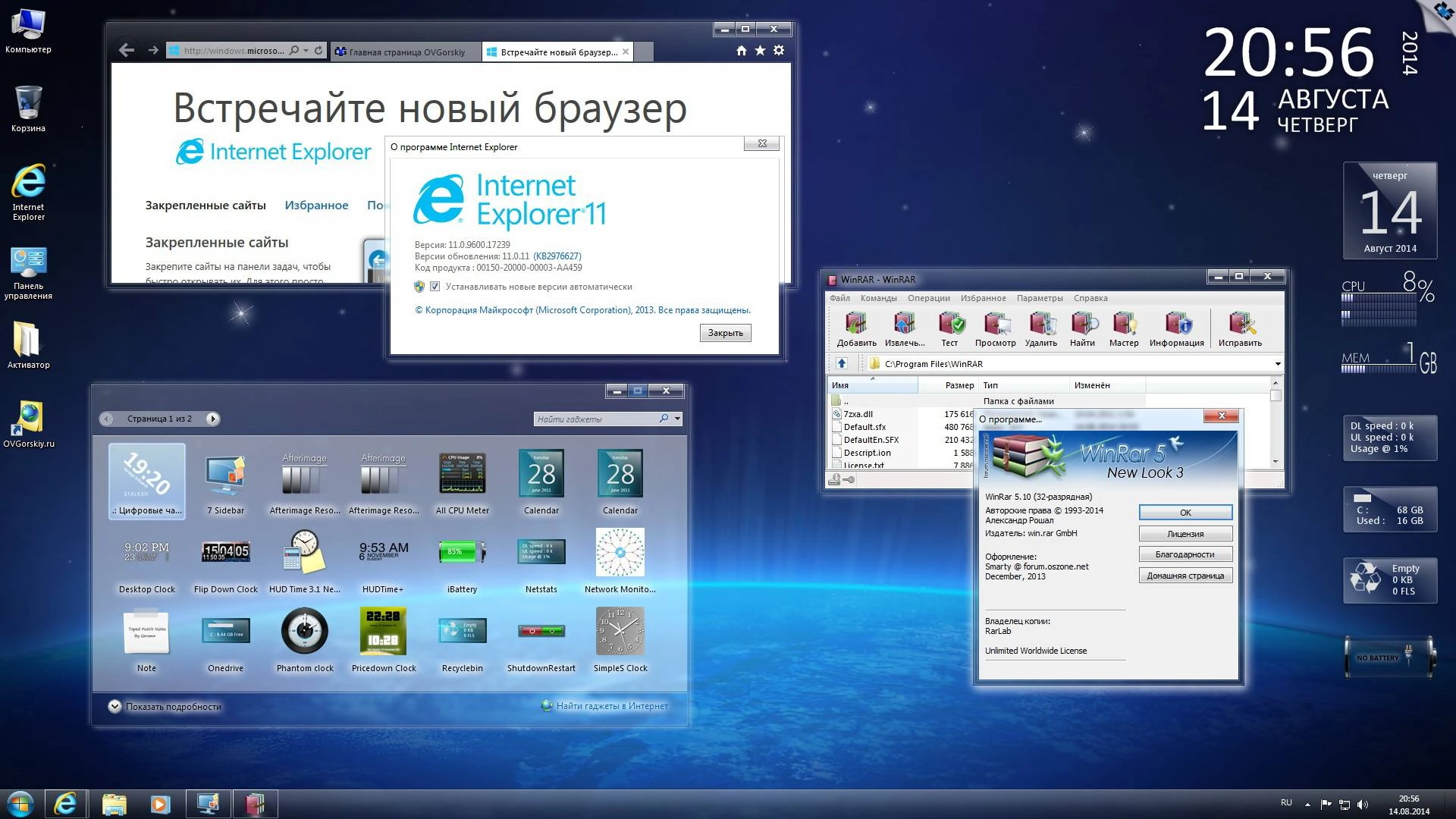Click the Добавить icon in WinRAR toolbar
1456x819 pixels.
tap(856, 329)
